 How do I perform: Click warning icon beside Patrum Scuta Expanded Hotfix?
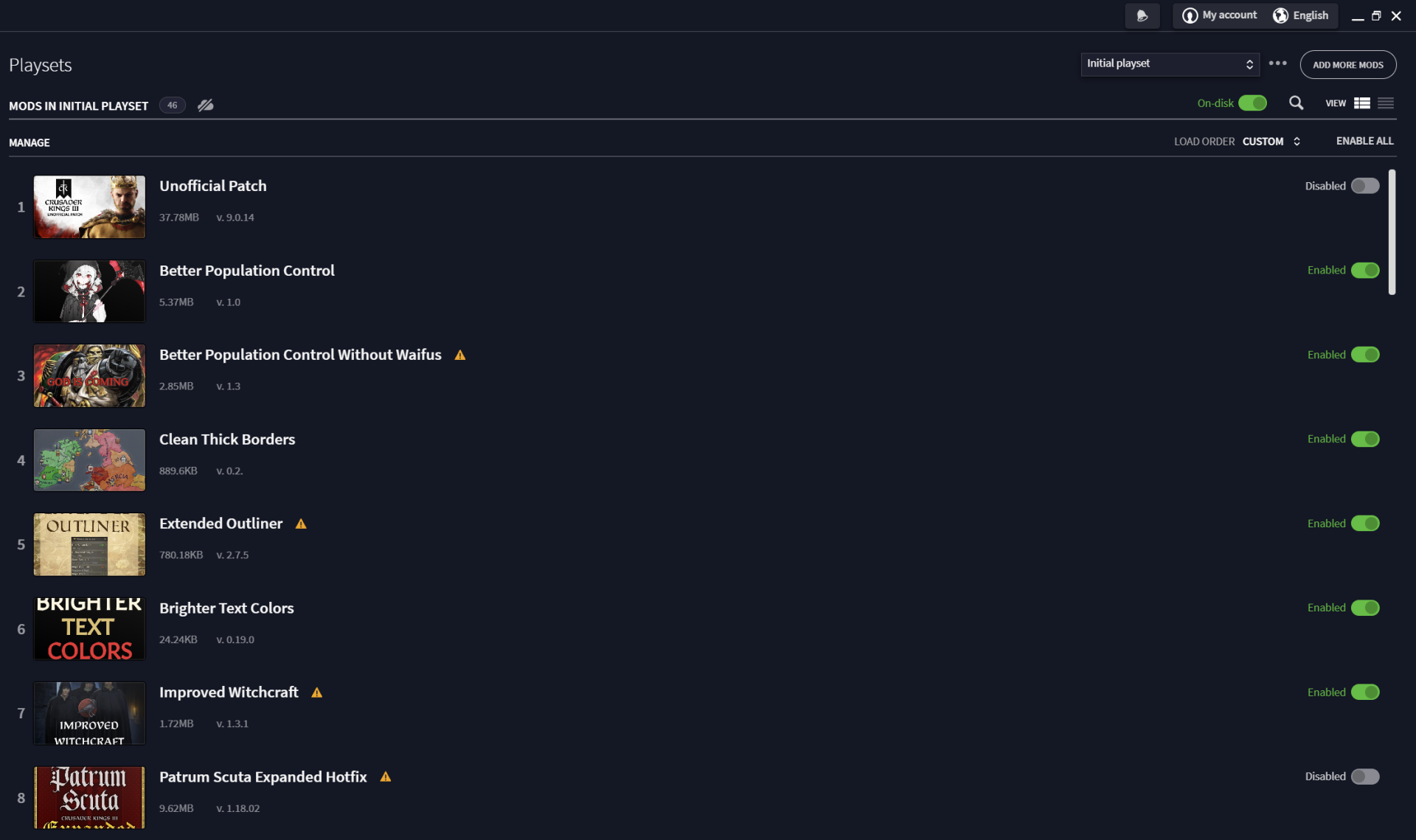[x=386, y=777]
